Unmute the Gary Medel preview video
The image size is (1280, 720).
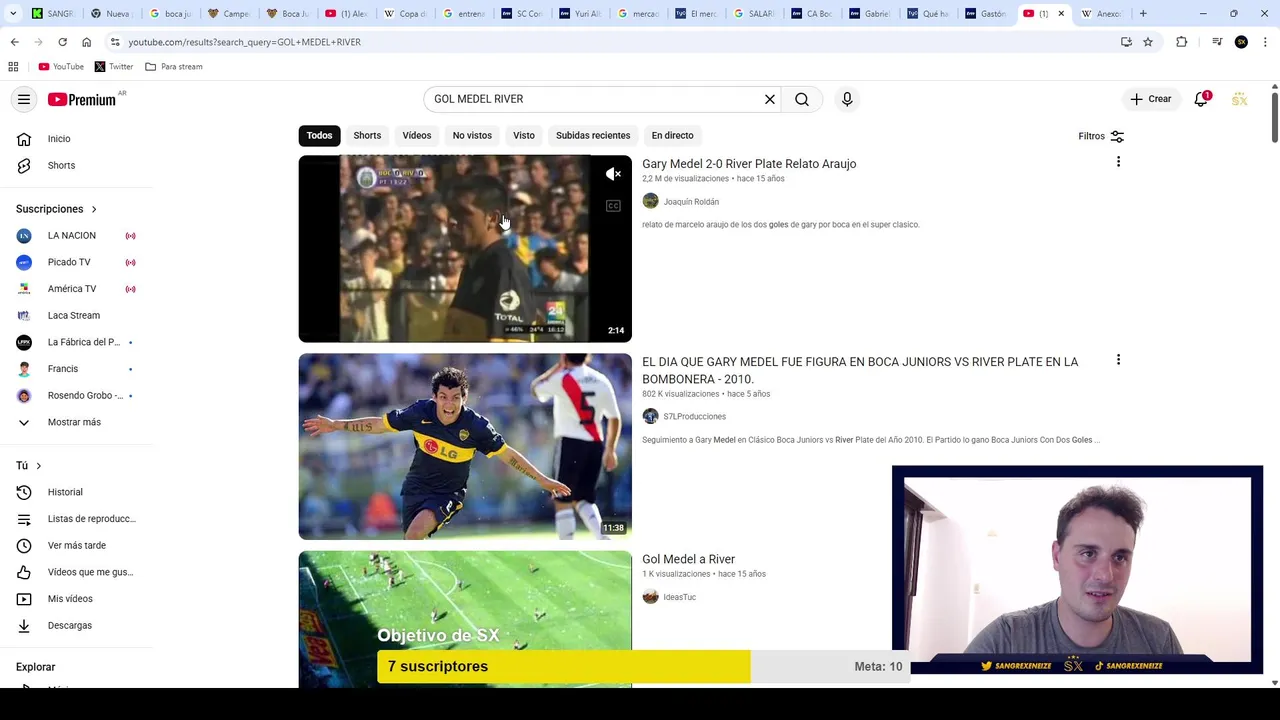click(613, 174)
